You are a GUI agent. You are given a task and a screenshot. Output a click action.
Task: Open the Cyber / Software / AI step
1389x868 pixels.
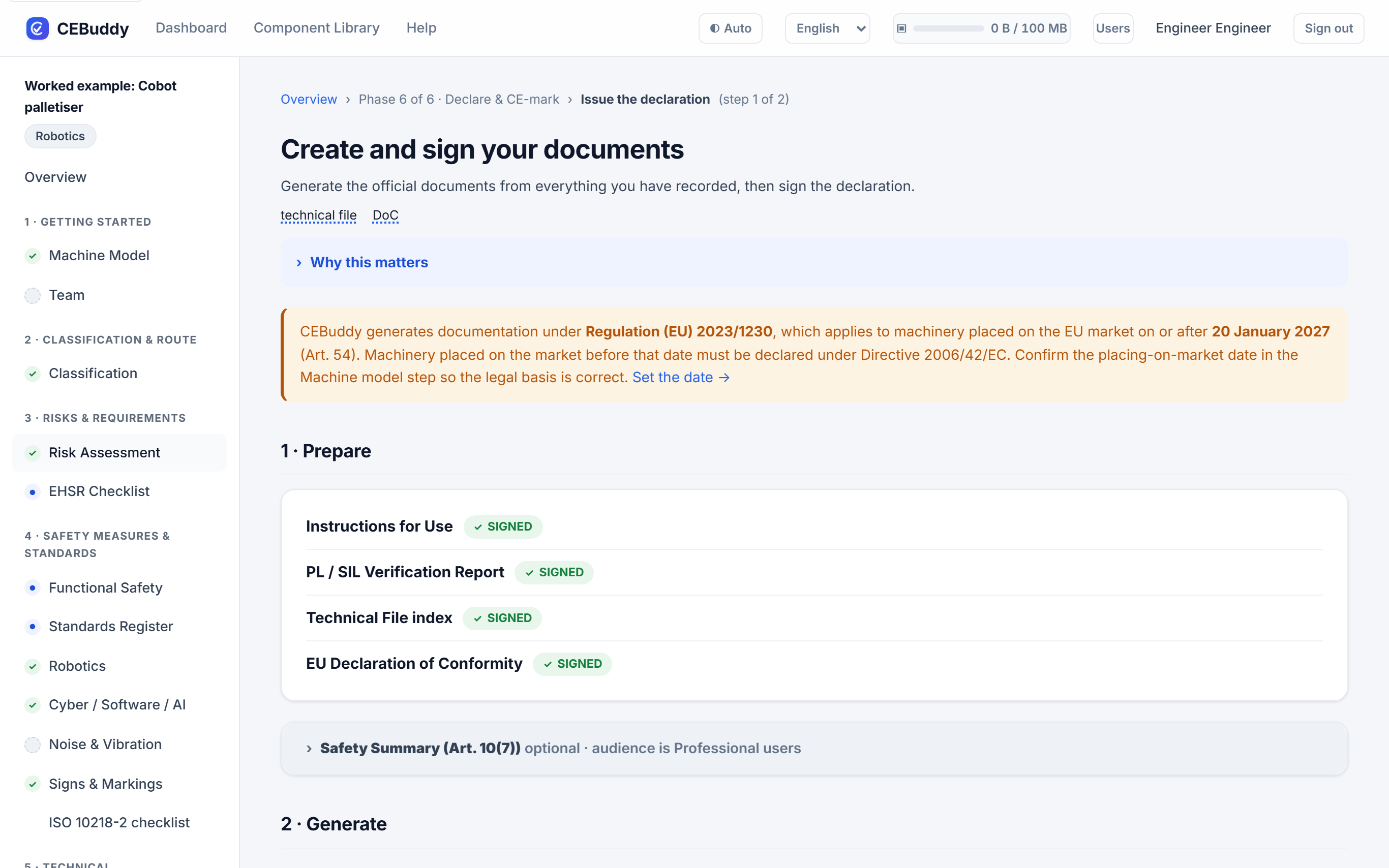coord(119,705)
